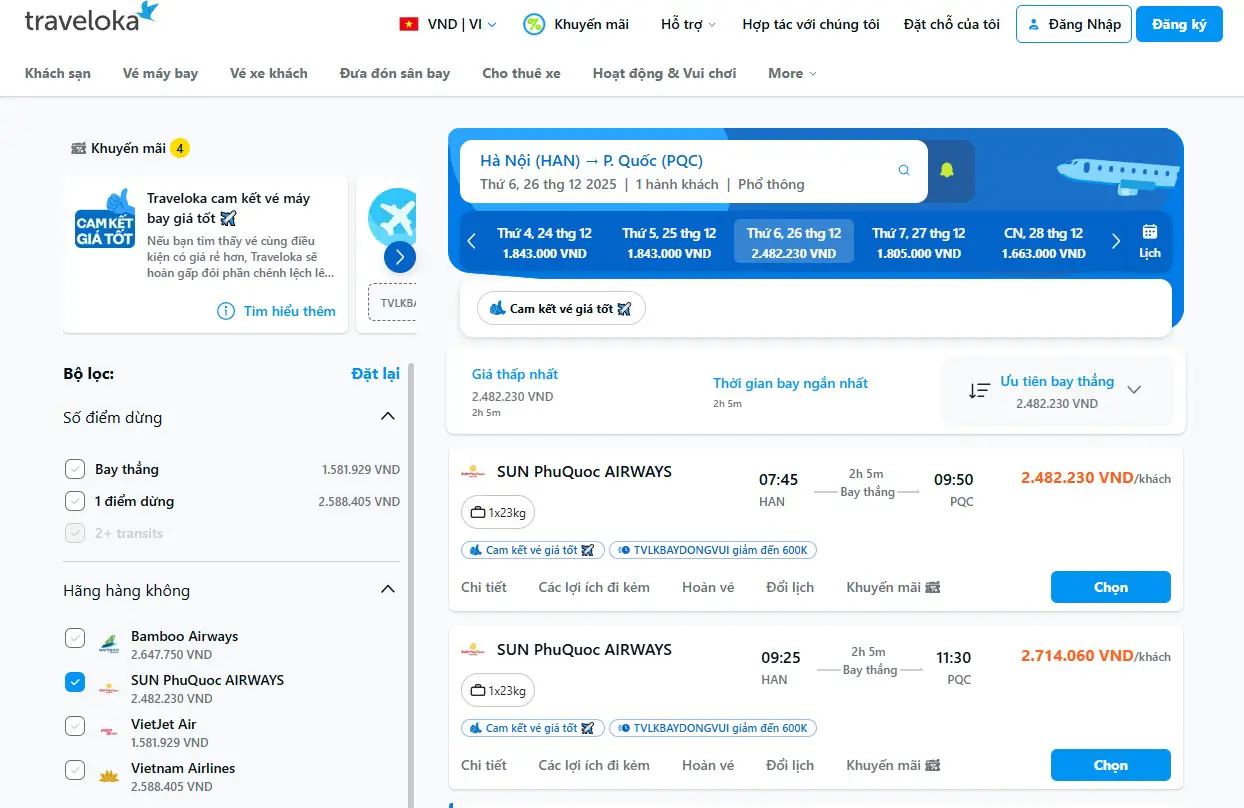Click the Đặt lại filter reset link
This screenshot has height=808, width=1244.
point(375,373)
